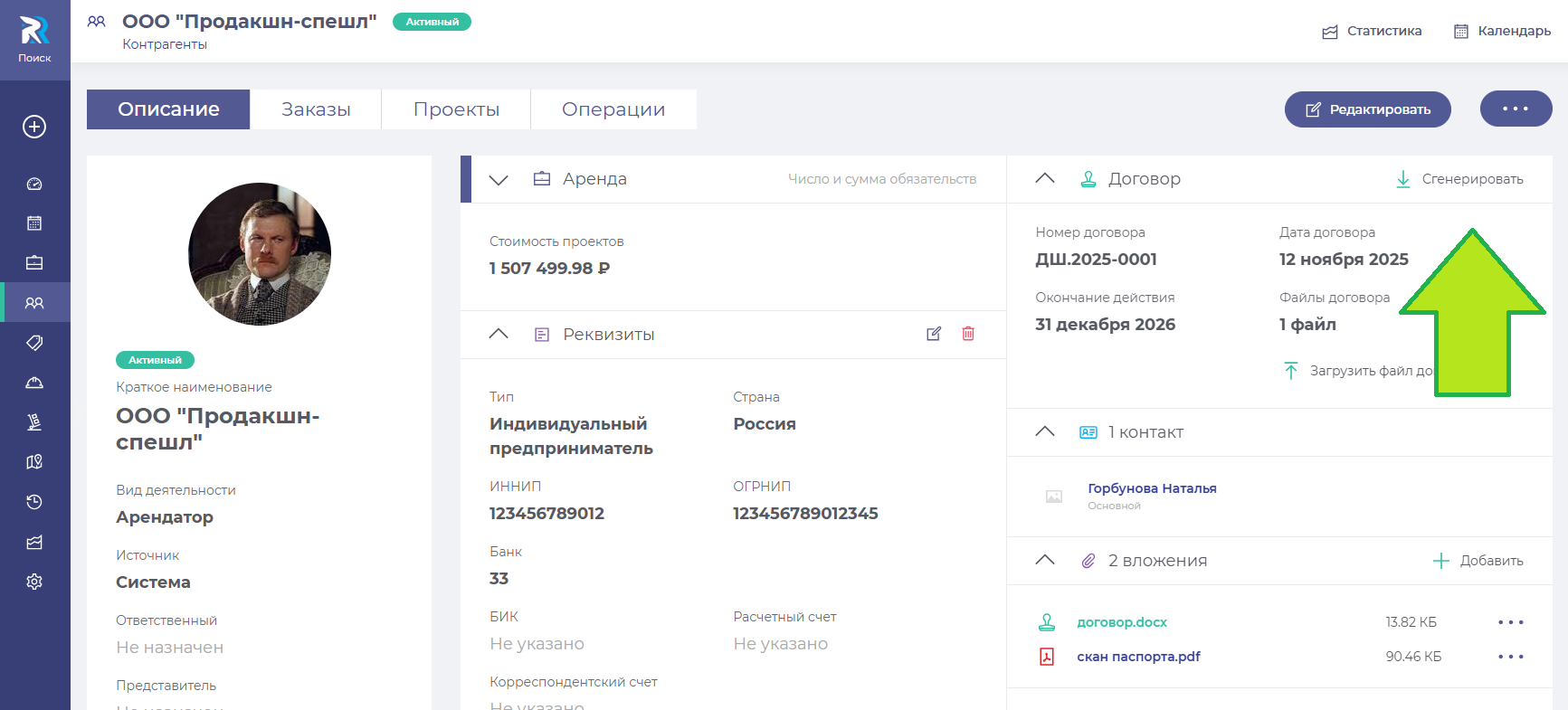Screen dimensions: 1568x710
Task: Open the price tag icon in sidebar
Action: click(34, 343)
